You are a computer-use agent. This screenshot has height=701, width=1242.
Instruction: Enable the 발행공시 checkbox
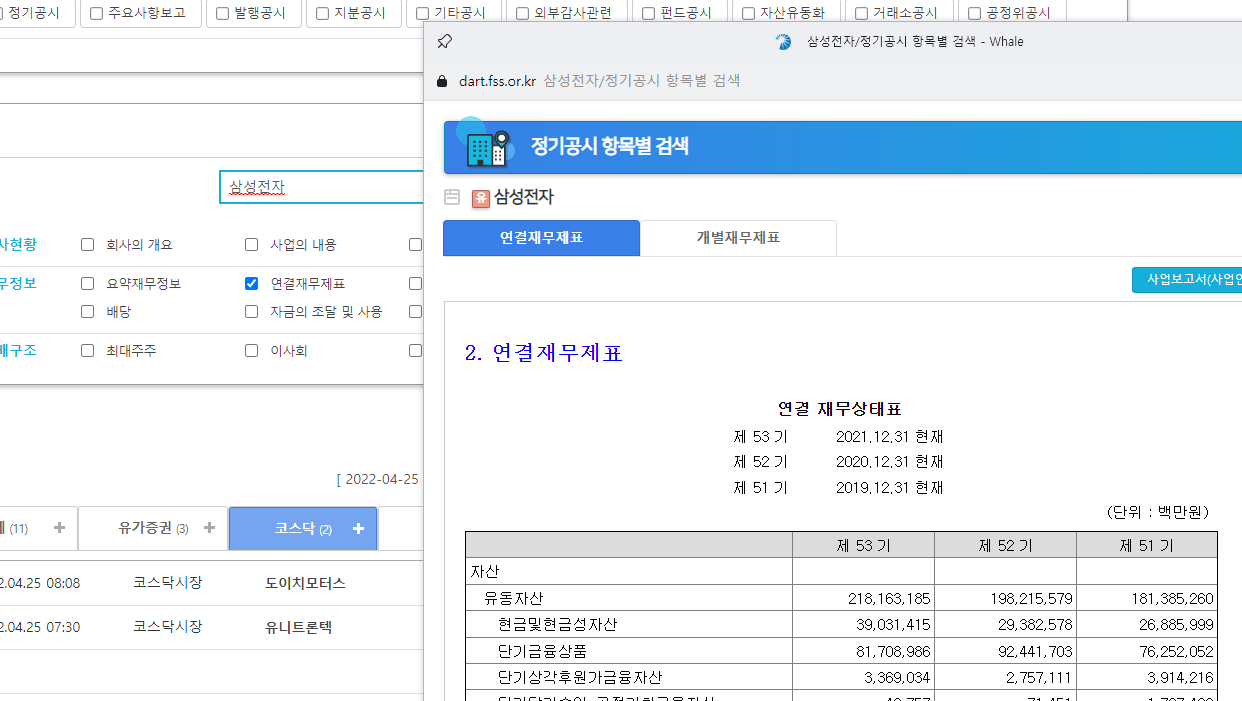[x=222, y=14]
